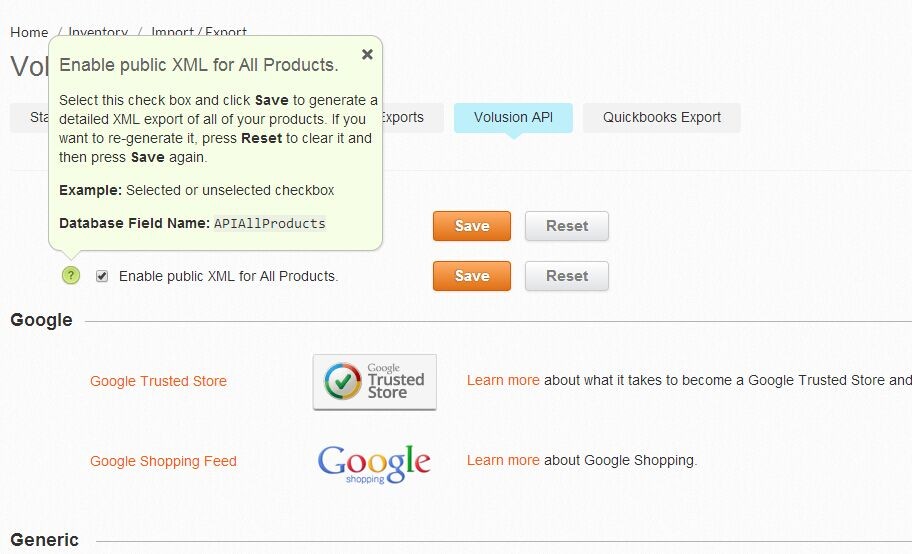Close the Enable public XML help tooltip
Image resolution: width=912 pixels, height=554 pixels.
tap(367, 55)
